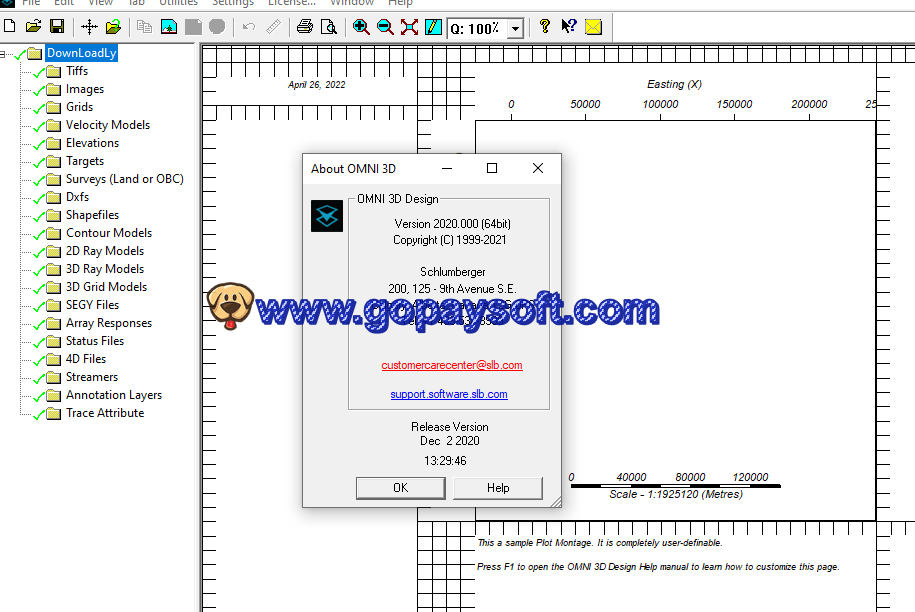The width and height of the screenshot is (915, 612).
Task: Click the undo arrow icon
Action: click(x=249, y=27)
